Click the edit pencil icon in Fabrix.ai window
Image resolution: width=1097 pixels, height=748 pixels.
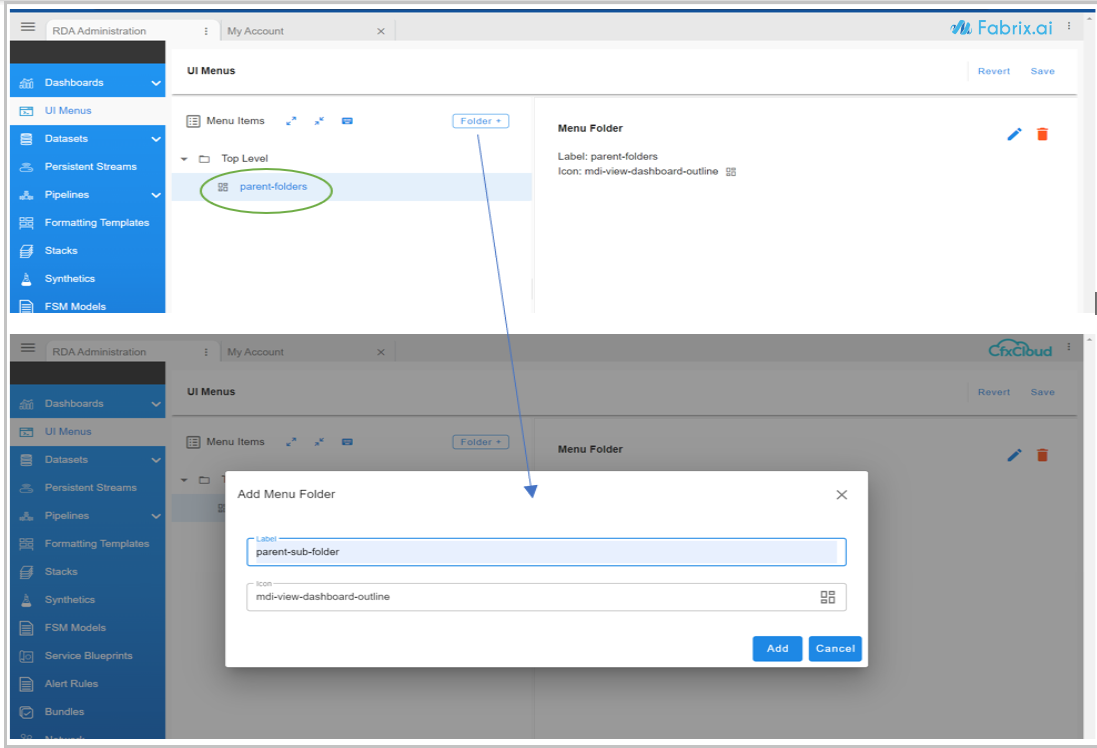(1014, 134)
